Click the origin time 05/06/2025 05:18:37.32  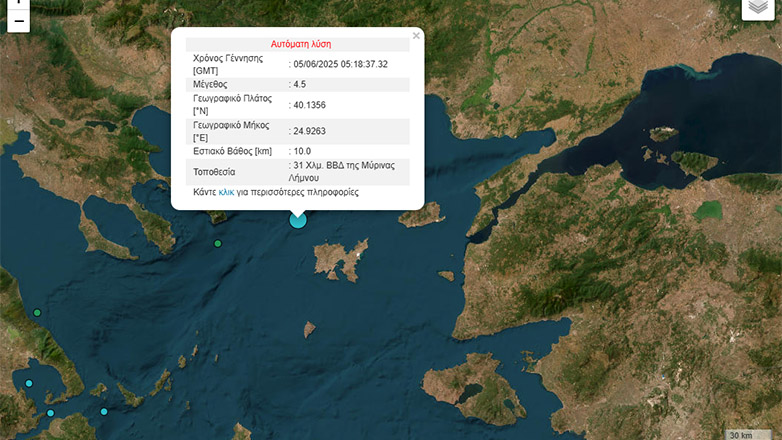pyautogui.click(x=340, y=64)
